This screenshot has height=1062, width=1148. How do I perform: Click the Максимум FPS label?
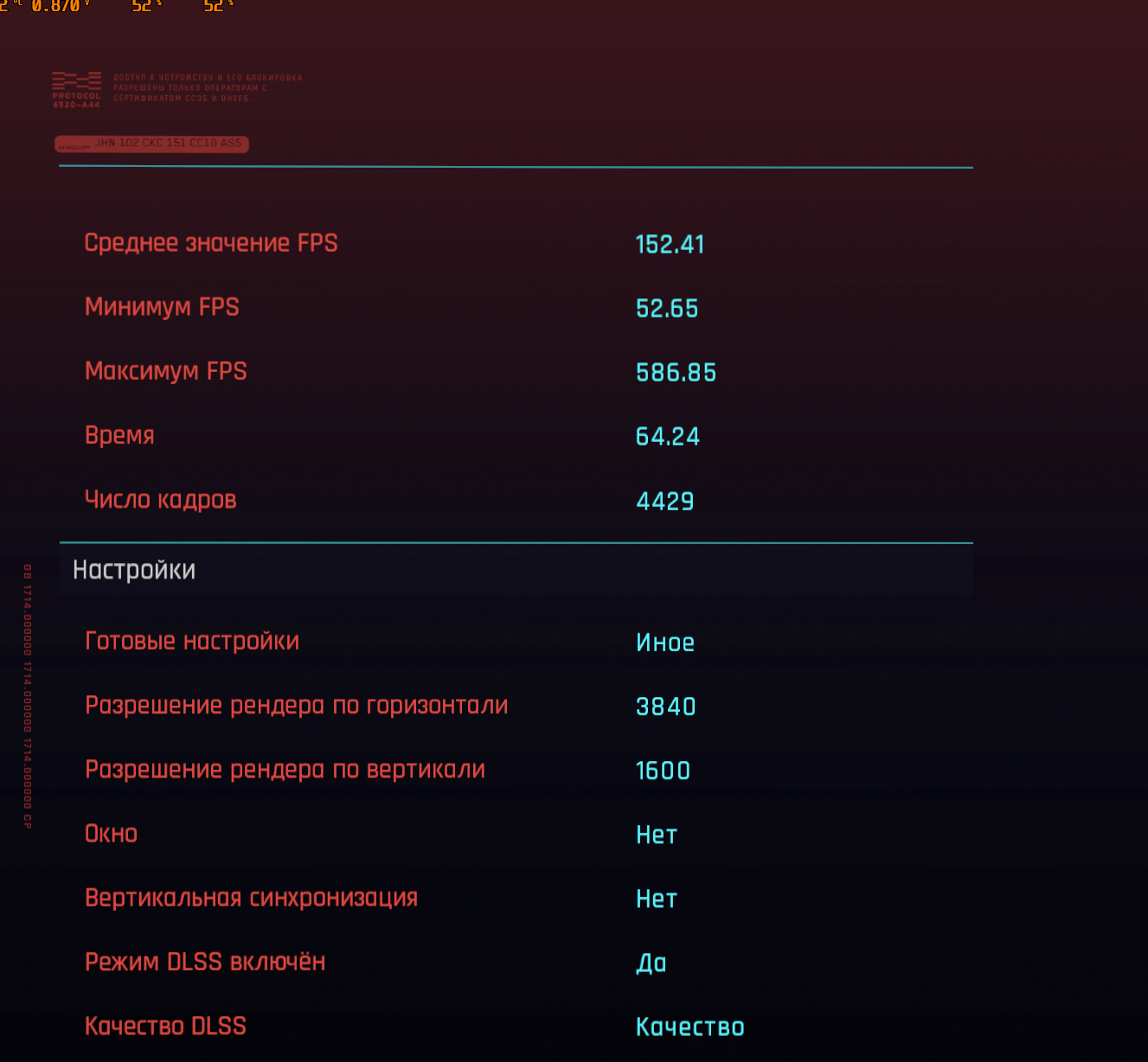(x=165, y=371)
